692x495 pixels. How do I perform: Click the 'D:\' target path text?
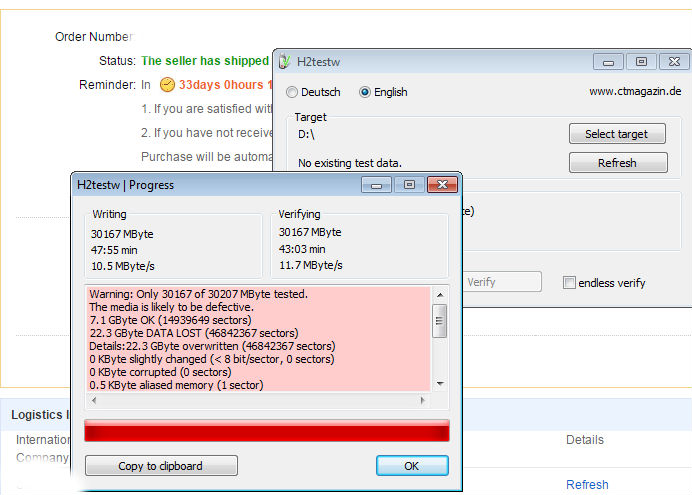(x=306, y=134)
